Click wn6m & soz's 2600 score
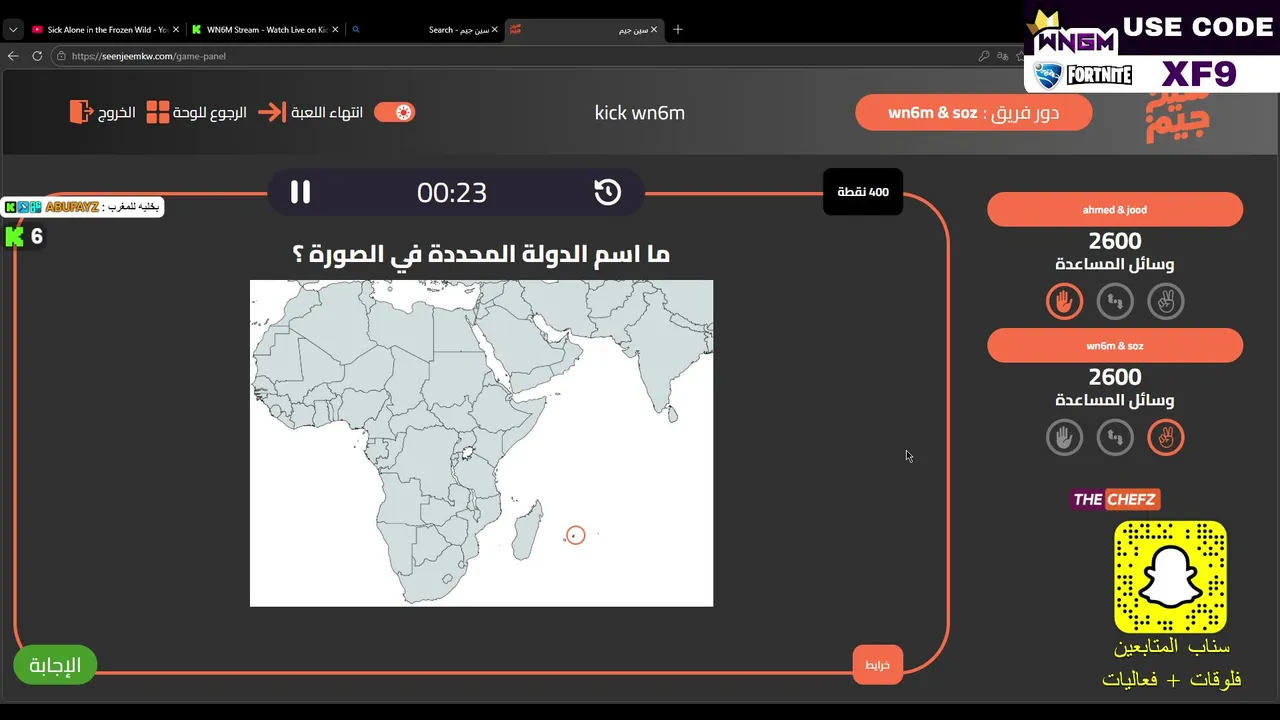Viewport: 1280px width, 720px height. [x=1115, y=377]
